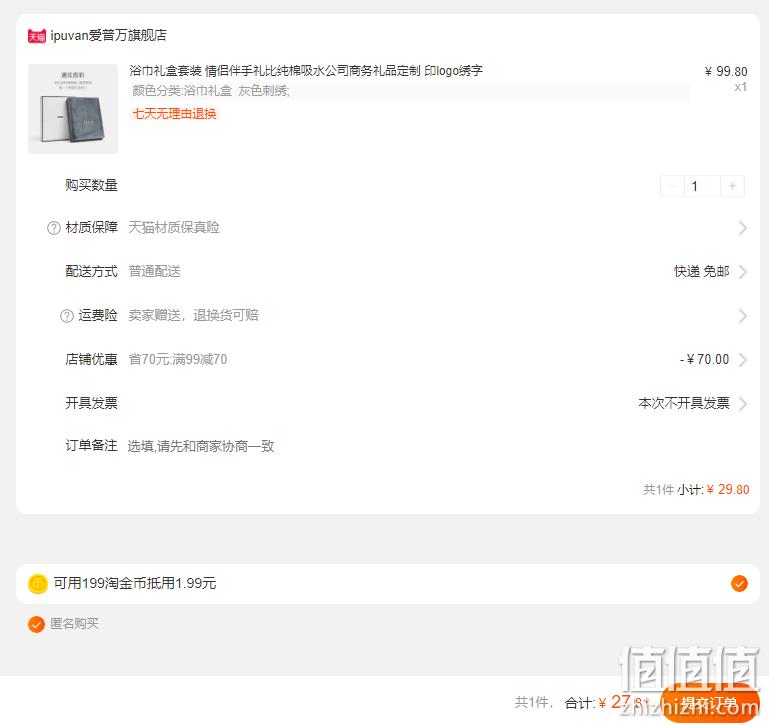Open the bath towel gift box product title

pyautogui.click(x=306, y=71)
